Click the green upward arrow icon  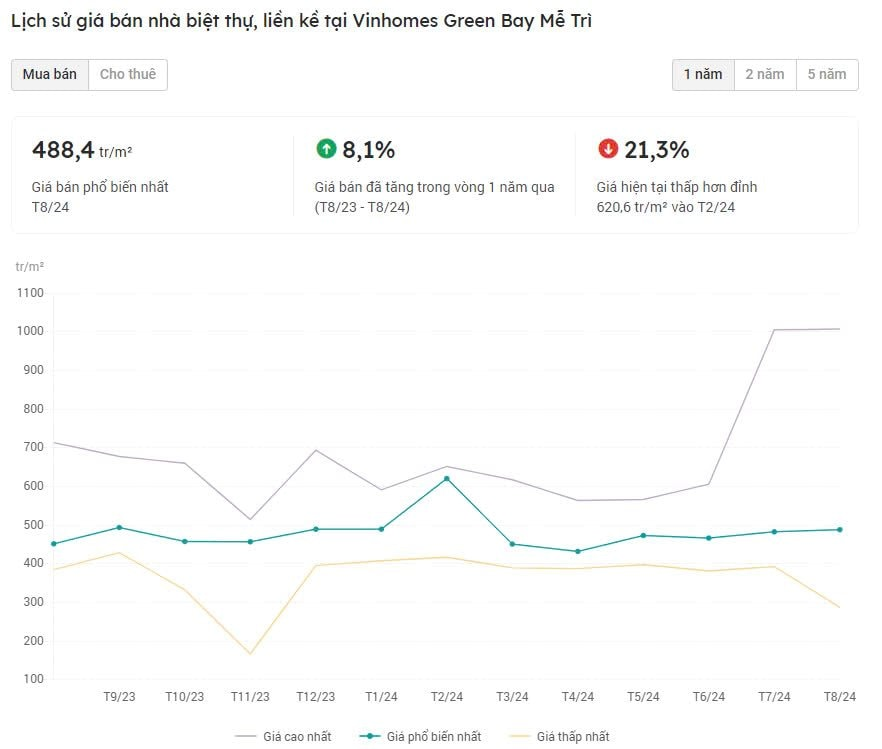[x=326, y=149]
